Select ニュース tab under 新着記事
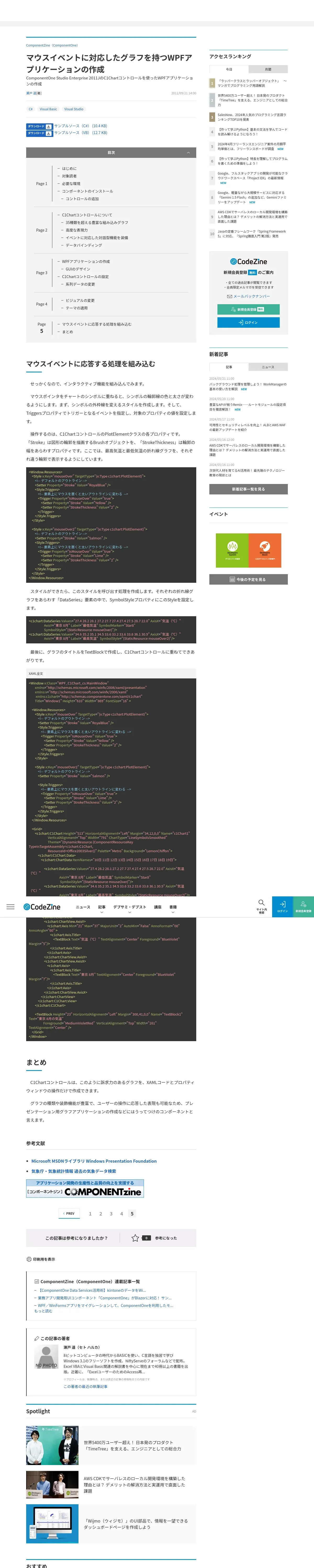Screen dimensions: 314x1568 268,367
